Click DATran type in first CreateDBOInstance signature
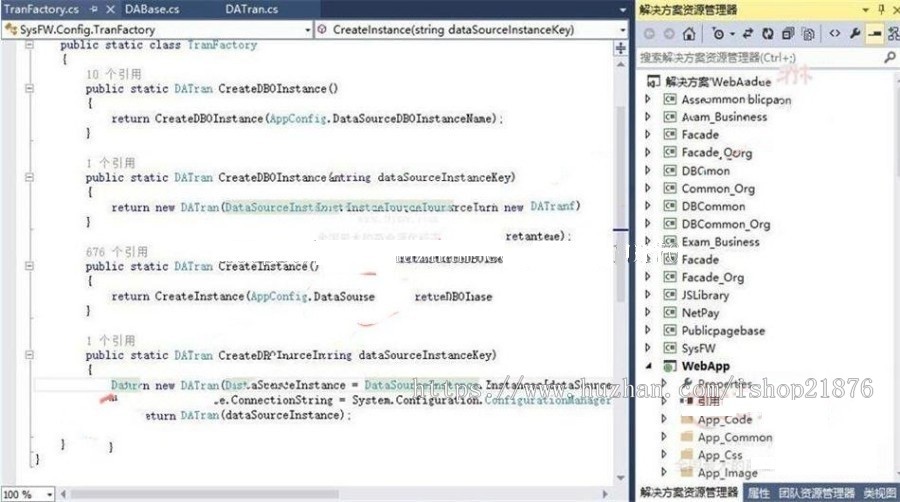 tap(193, 88)
